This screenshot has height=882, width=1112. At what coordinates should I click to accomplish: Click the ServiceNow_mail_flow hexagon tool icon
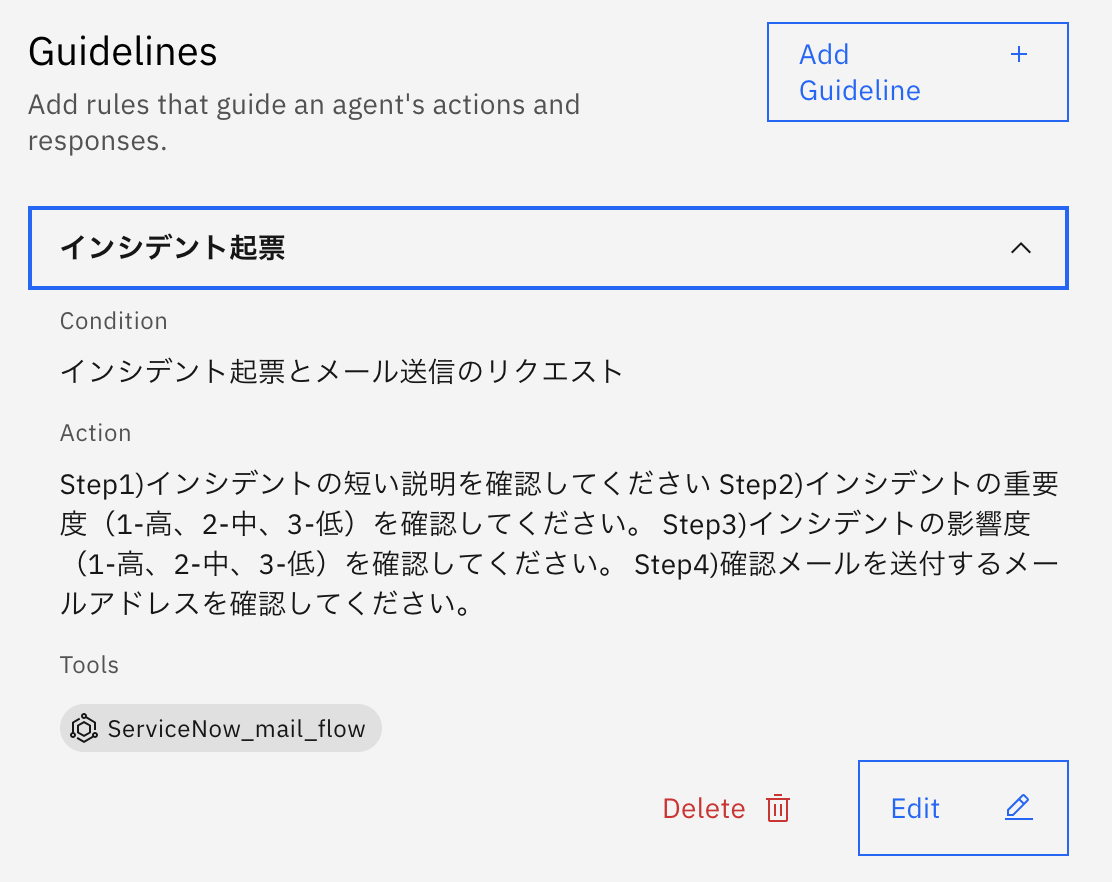[x=83, y=729]
